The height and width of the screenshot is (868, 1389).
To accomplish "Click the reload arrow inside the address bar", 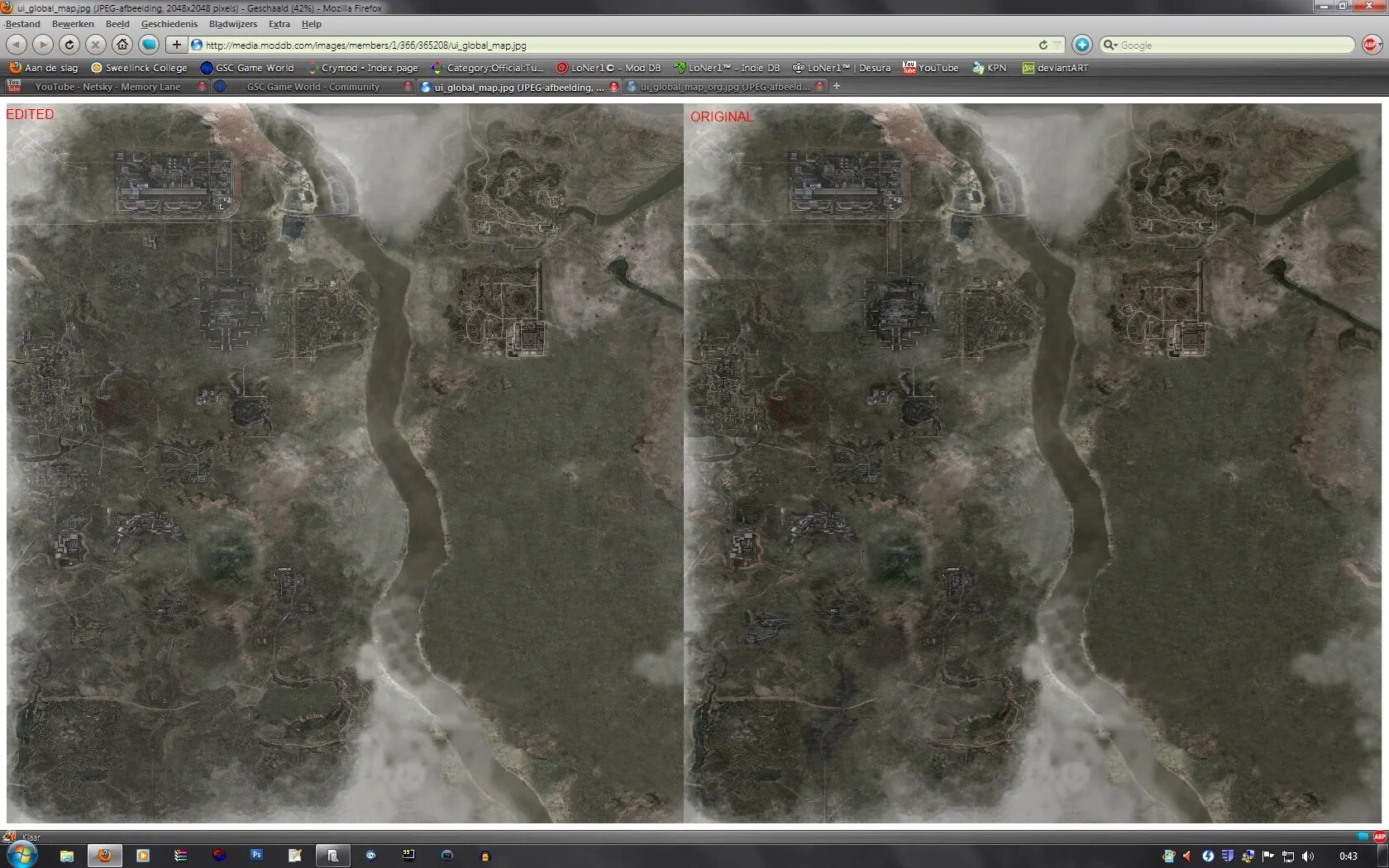I will (1043, 45).
